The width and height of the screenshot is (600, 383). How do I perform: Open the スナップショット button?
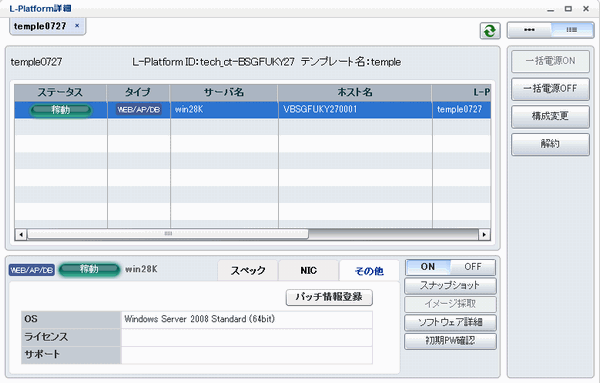450,285
